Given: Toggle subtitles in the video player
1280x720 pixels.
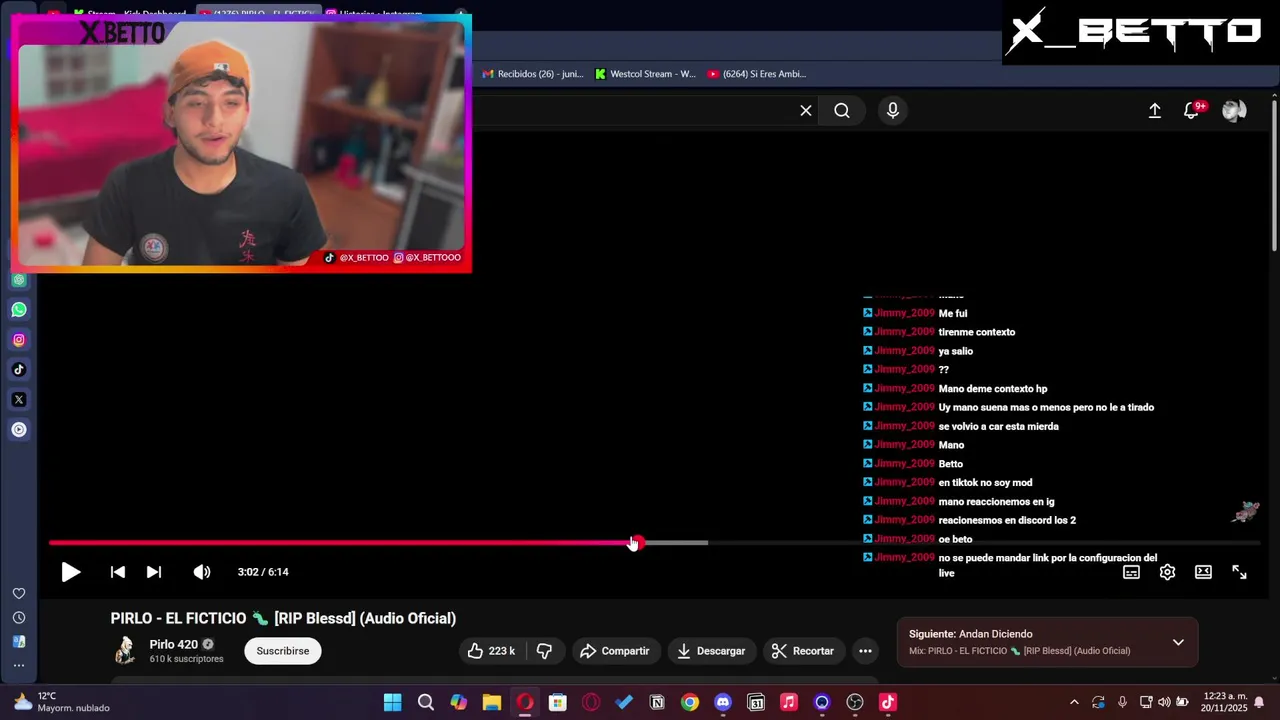Looking at the screenshot, I should [x=1131, y=572].
